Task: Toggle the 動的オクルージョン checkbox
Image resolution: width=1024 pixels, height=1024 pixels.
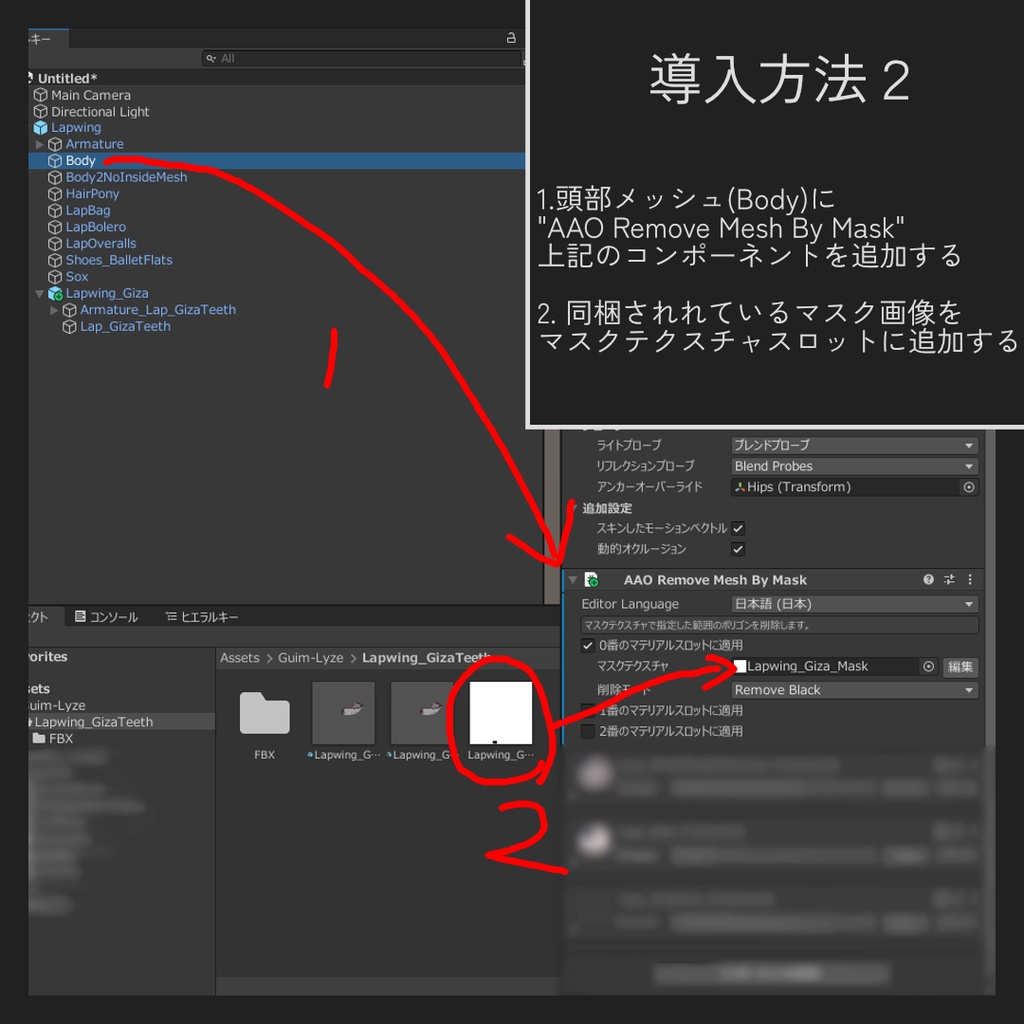Action: pyautogui.click(x=737, y=548)
